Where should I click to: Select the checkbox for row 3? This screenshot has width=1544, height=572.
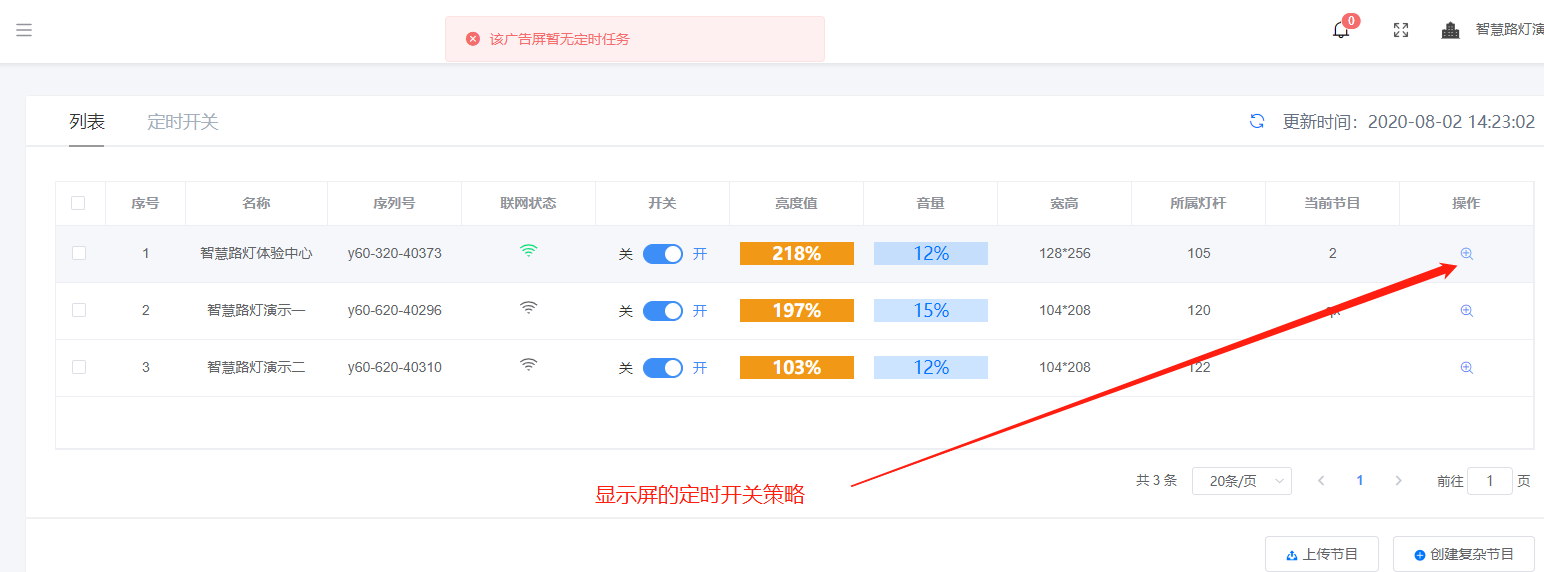tap(79, 367)
